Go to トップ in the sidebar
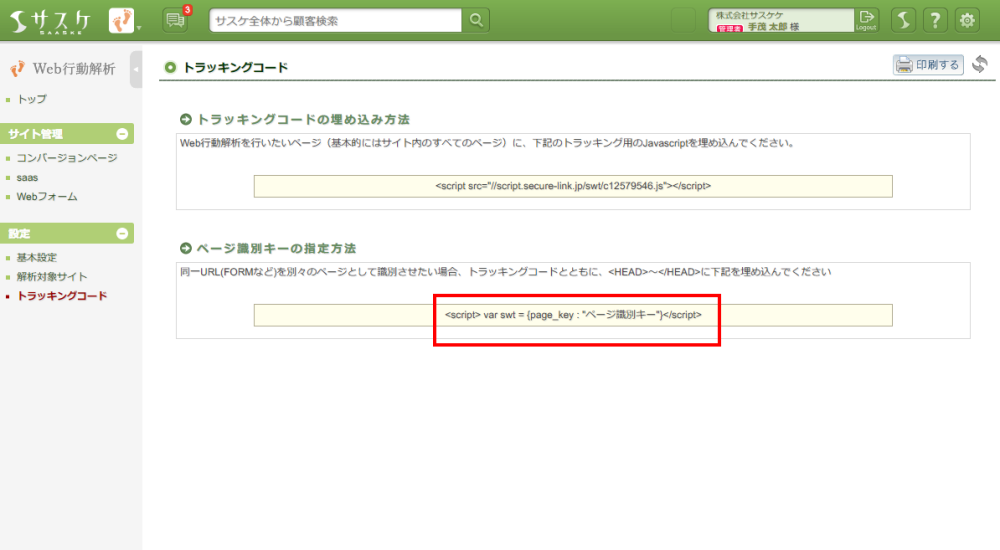 pos(32,99)
